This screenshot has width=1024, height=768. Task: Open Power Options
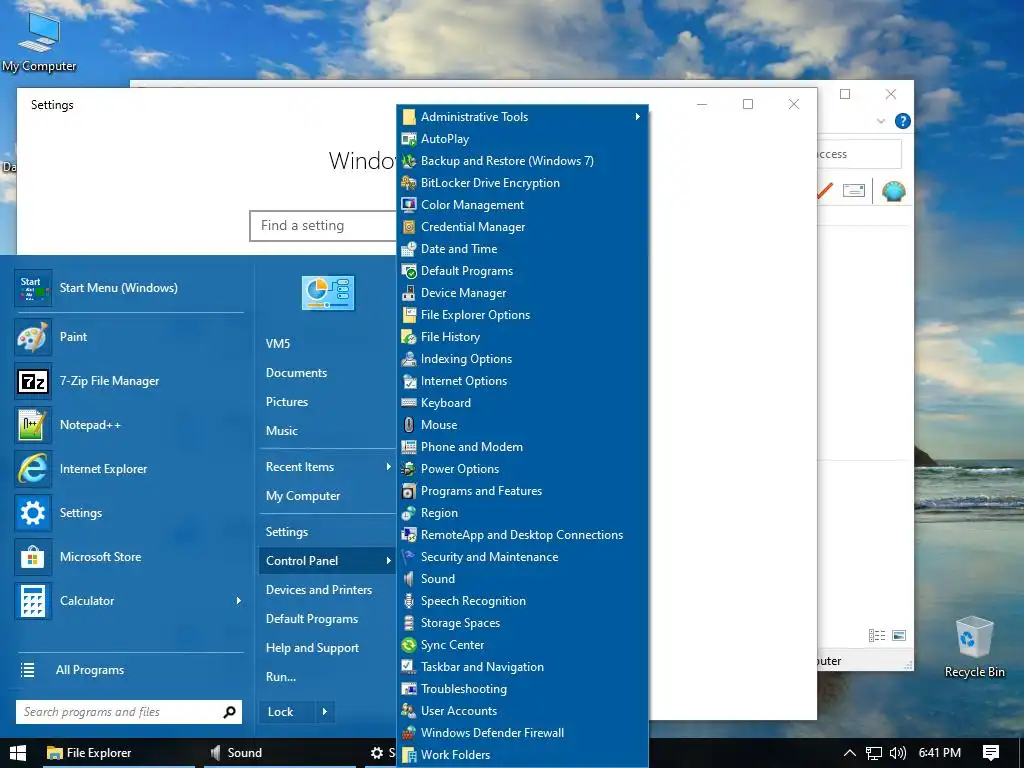(522, 469)
